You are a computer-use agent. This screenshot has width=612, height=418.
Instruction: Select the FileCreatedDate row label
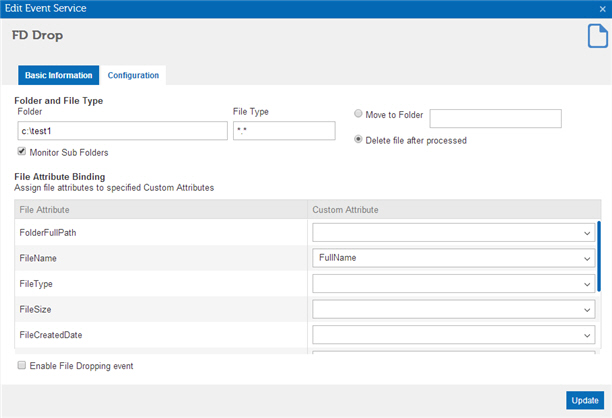click(51, 335)
